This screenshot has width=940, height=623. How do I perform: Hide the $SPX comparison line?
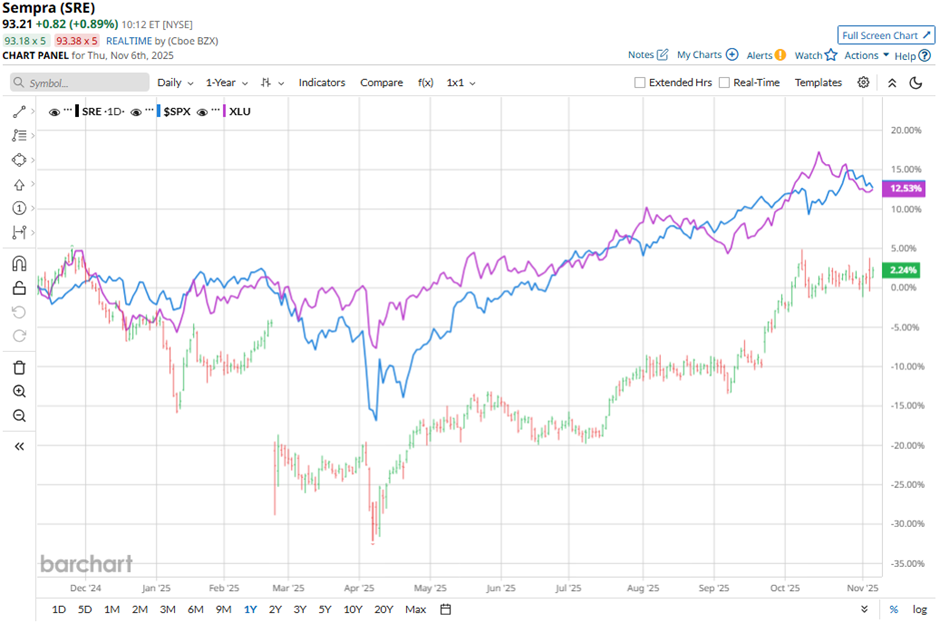coord(136,112)
